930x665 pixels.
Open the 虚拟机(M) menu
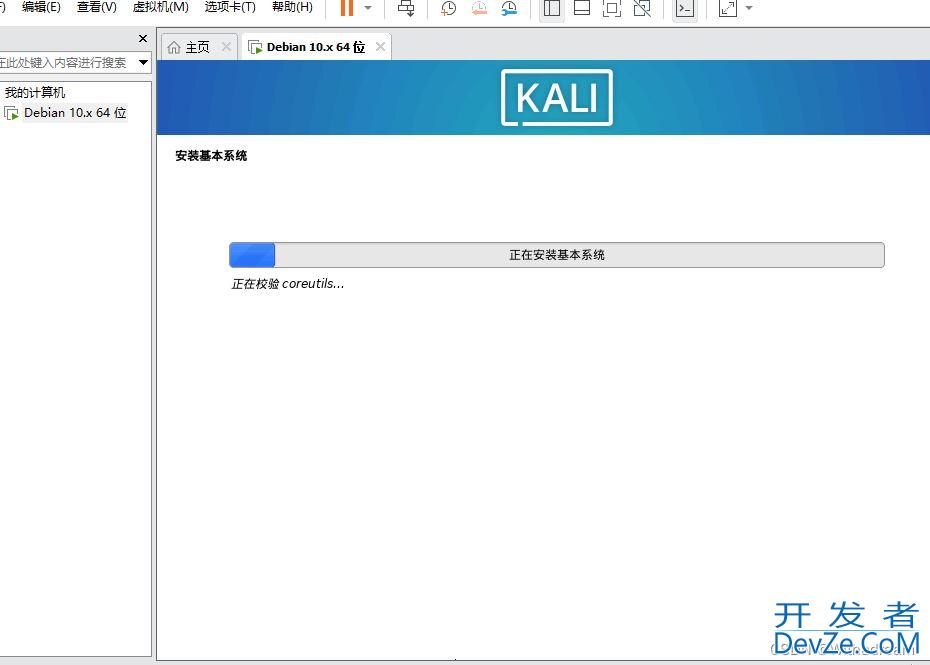pos(161,7)
